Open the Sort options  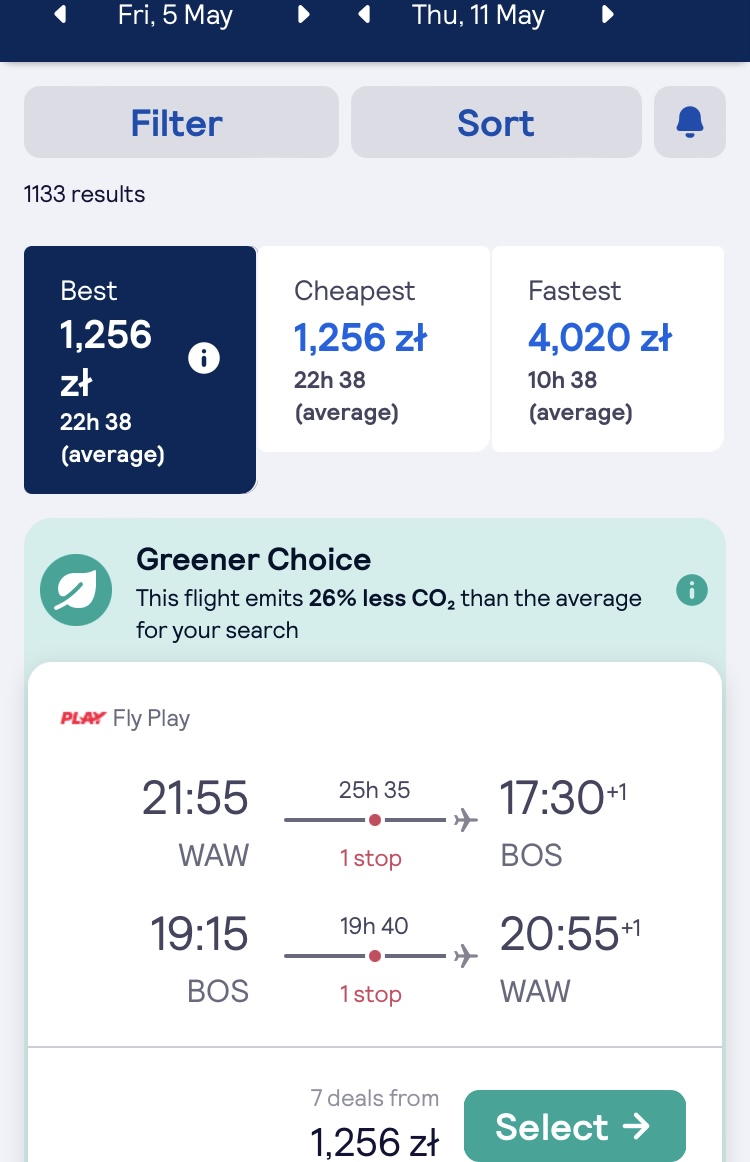pyautogui.click(x=496, y=122)
